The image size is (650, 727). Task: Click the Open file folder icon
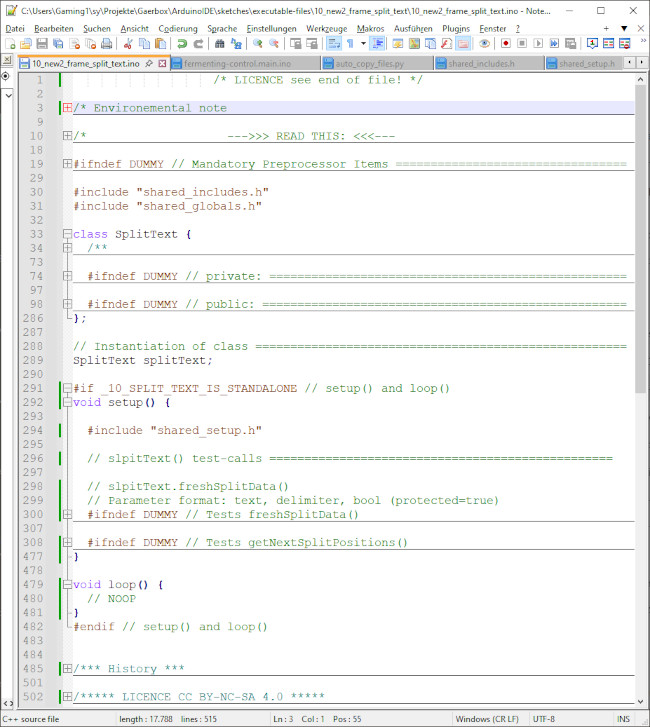tap(26, 44)
